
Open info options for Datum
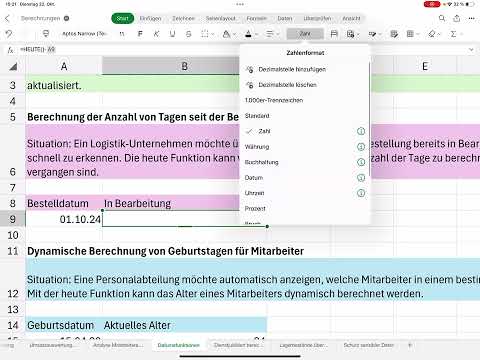(x=361, y=178)
